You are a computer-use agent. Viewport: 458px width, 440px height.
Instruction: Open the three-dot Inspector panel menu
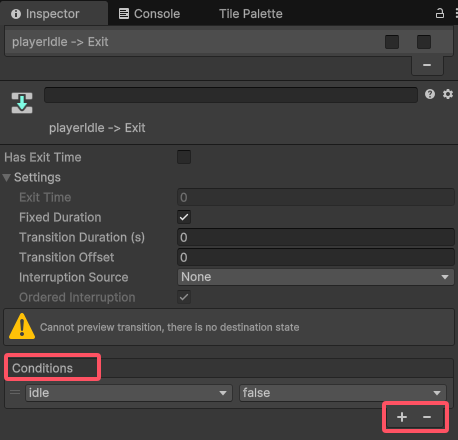(456, 13)
